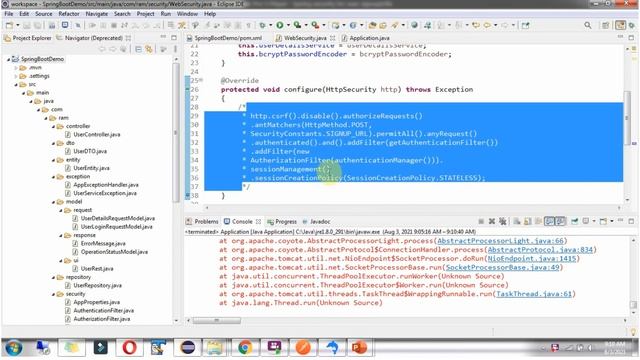Viewport: 640px width, 360px height.
Task: Click the toolbar Search magnifier icon
Action: [x=588, y=25]
